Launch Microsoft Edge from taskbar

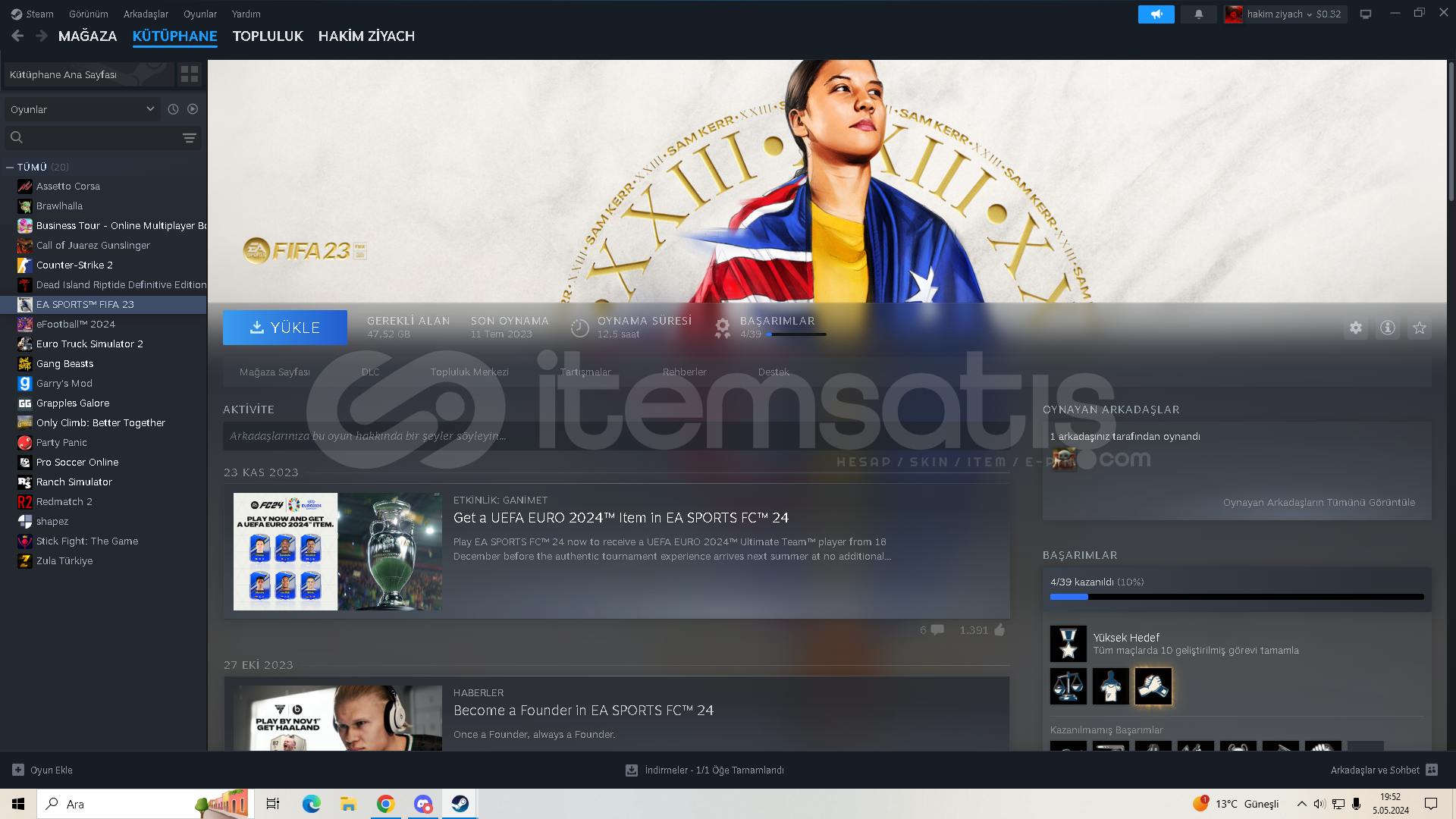pyautogui.click(x=311, y=804)
